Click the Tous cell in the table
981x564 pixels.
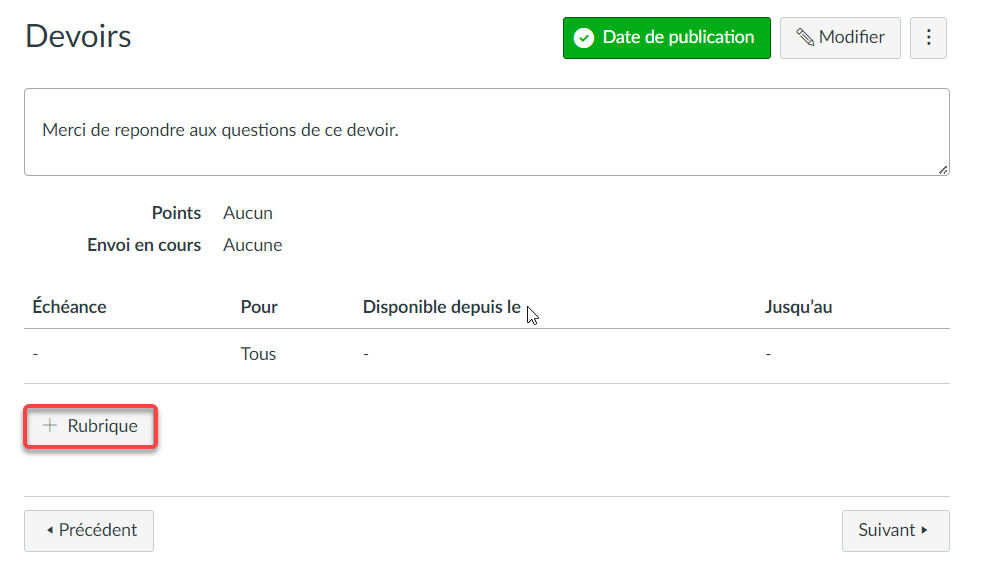pos(258,354)
